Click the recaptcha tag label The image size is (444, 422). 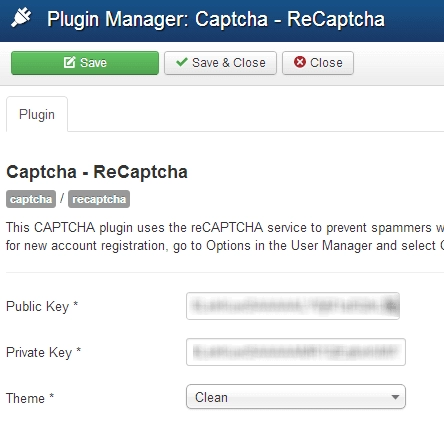99,199
